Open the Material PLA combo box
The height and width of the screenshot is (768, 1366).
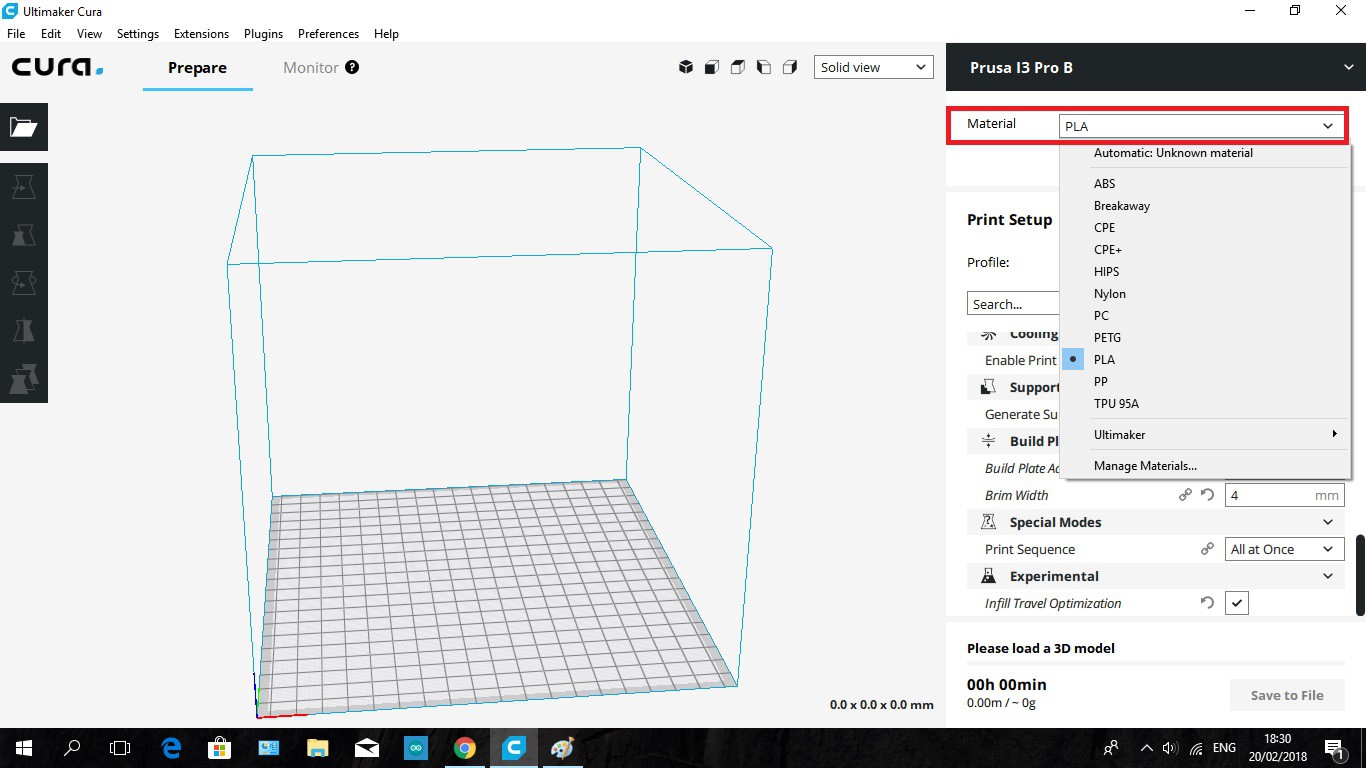pos(1201,126)
